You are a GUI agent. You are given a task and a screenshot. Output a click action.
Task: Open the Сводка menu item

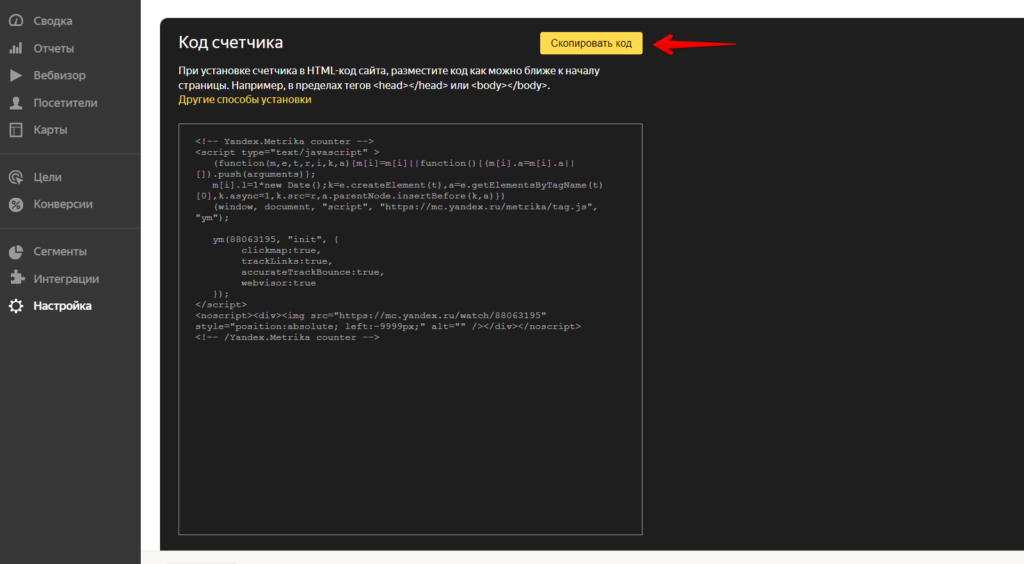point(53,21)
